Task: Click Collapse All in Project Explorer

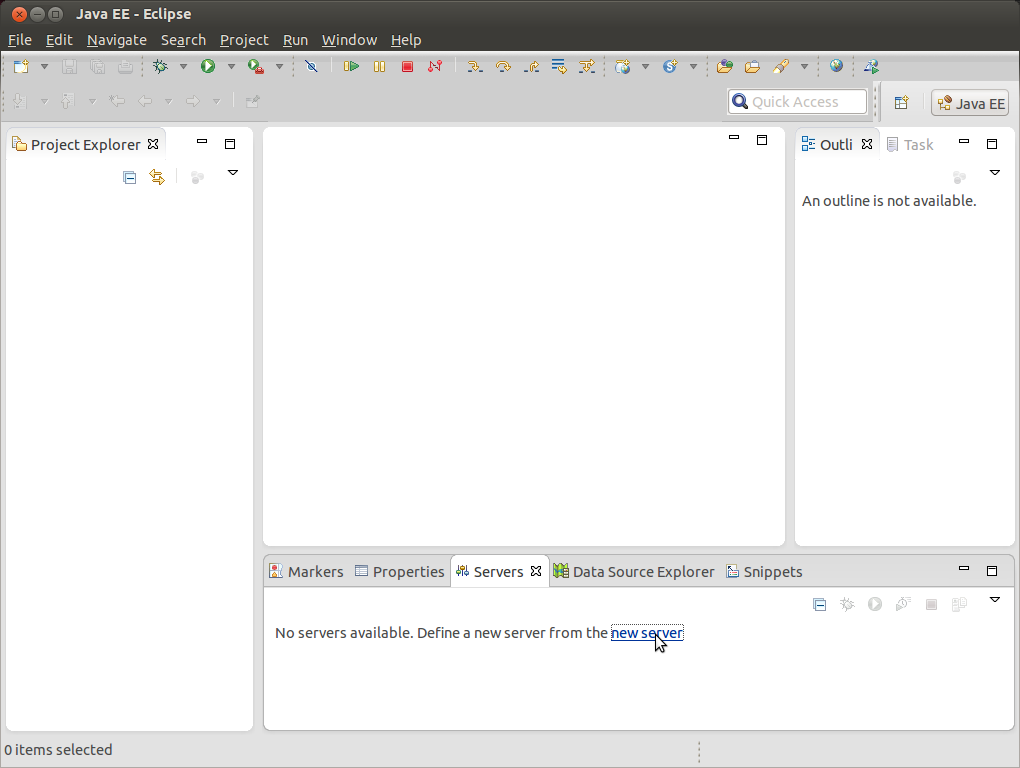Action: (129, 177)
